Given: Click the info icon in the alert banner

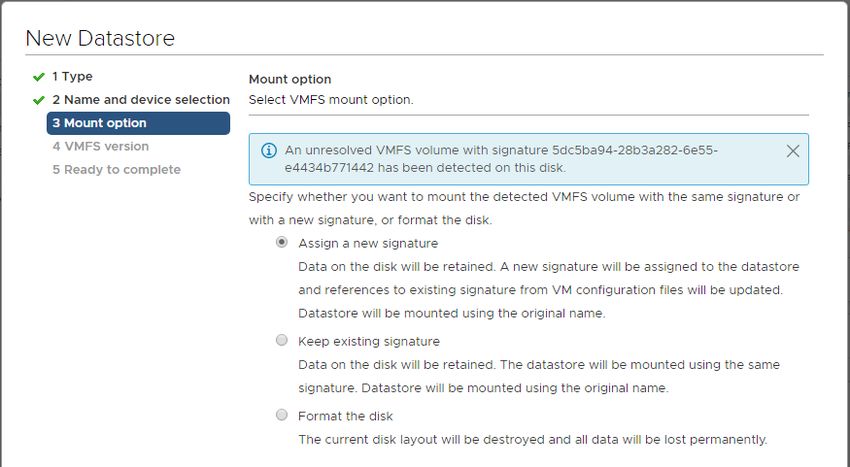Looking at the screenshot, I should (269, 150).
